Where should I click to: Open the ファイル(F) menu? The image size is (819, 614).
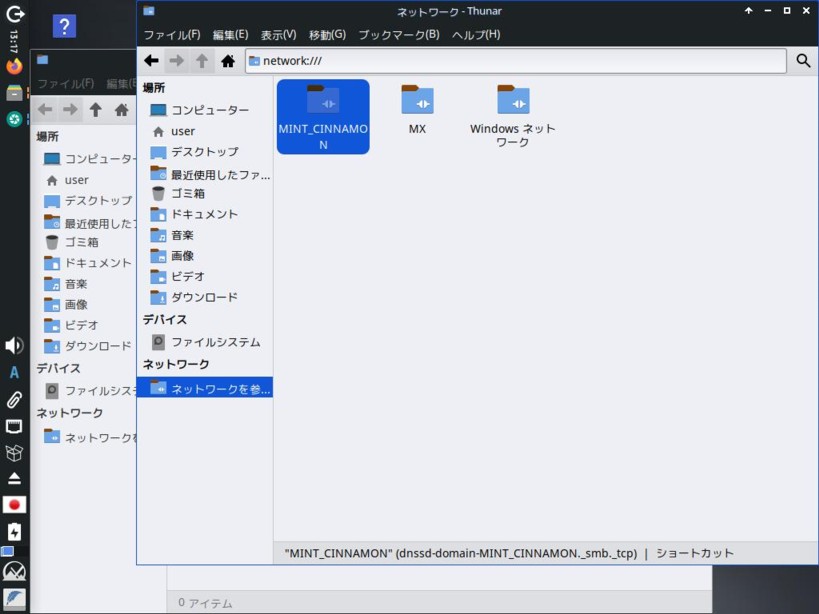pyautogui.click(x=171, y=35)
